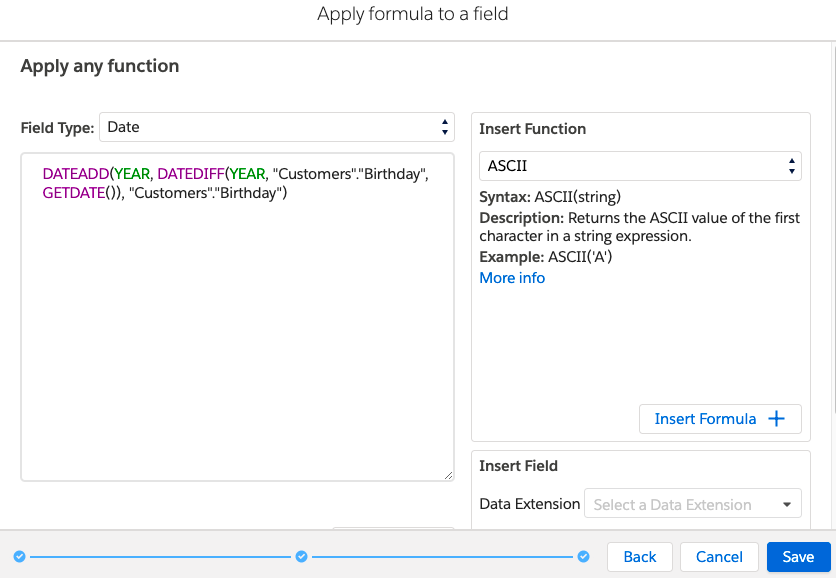This screenshot has width=836, height=578.
Task: Go Back to the previous step
Action: pos(639,557)
